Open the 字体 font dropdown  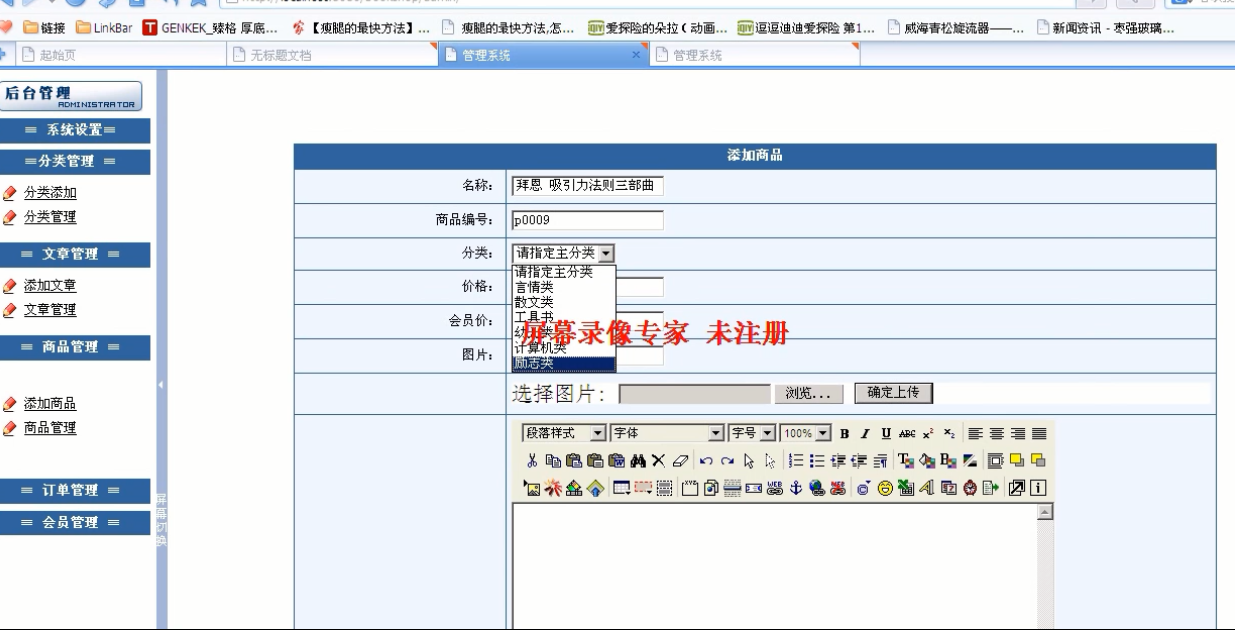pyautogui.click(x=668, y=433)
